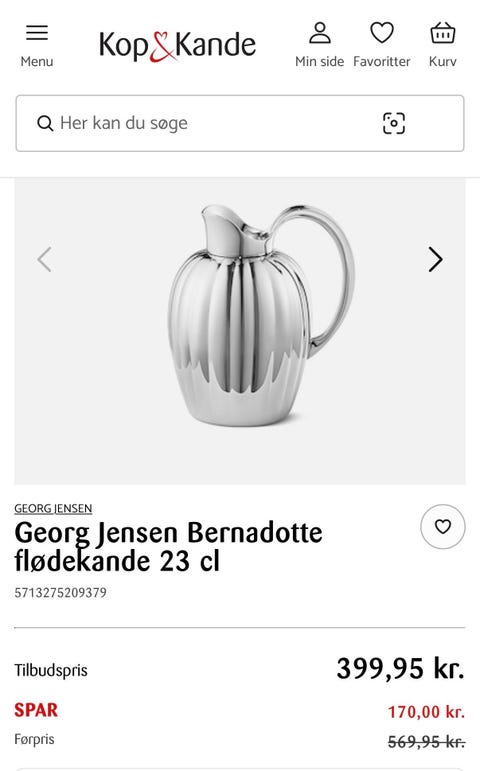The image size is (480, 771).
Task: Open the GEORG JENSEN brand link
Action: coord(53,508)
